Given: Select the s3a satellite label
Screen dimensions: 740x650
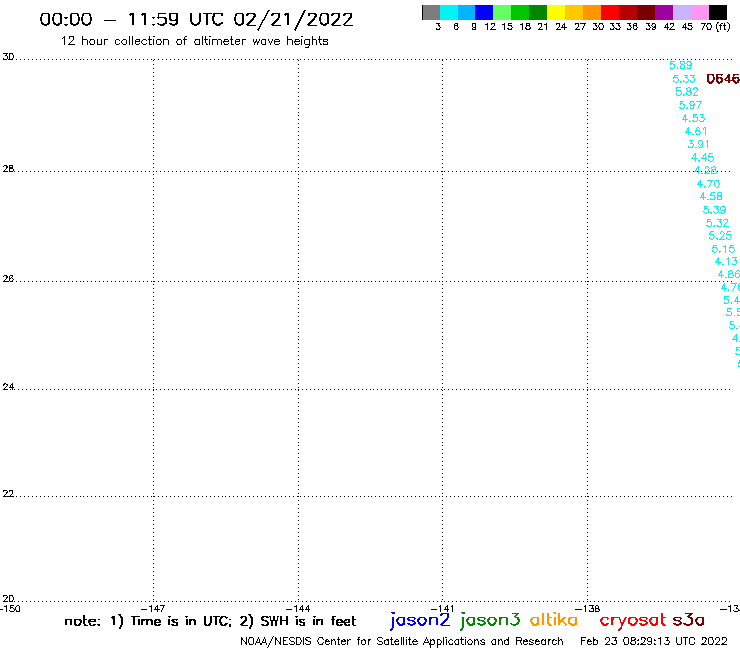Looking at the screenshot, I should (689, 620).
